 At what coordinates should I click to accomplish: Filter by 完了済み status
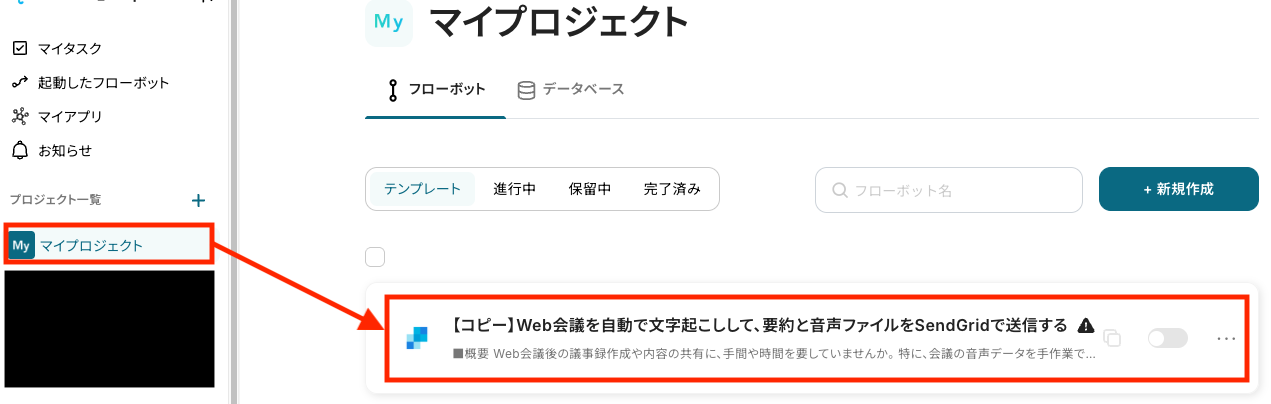click(x=672, y=189)
